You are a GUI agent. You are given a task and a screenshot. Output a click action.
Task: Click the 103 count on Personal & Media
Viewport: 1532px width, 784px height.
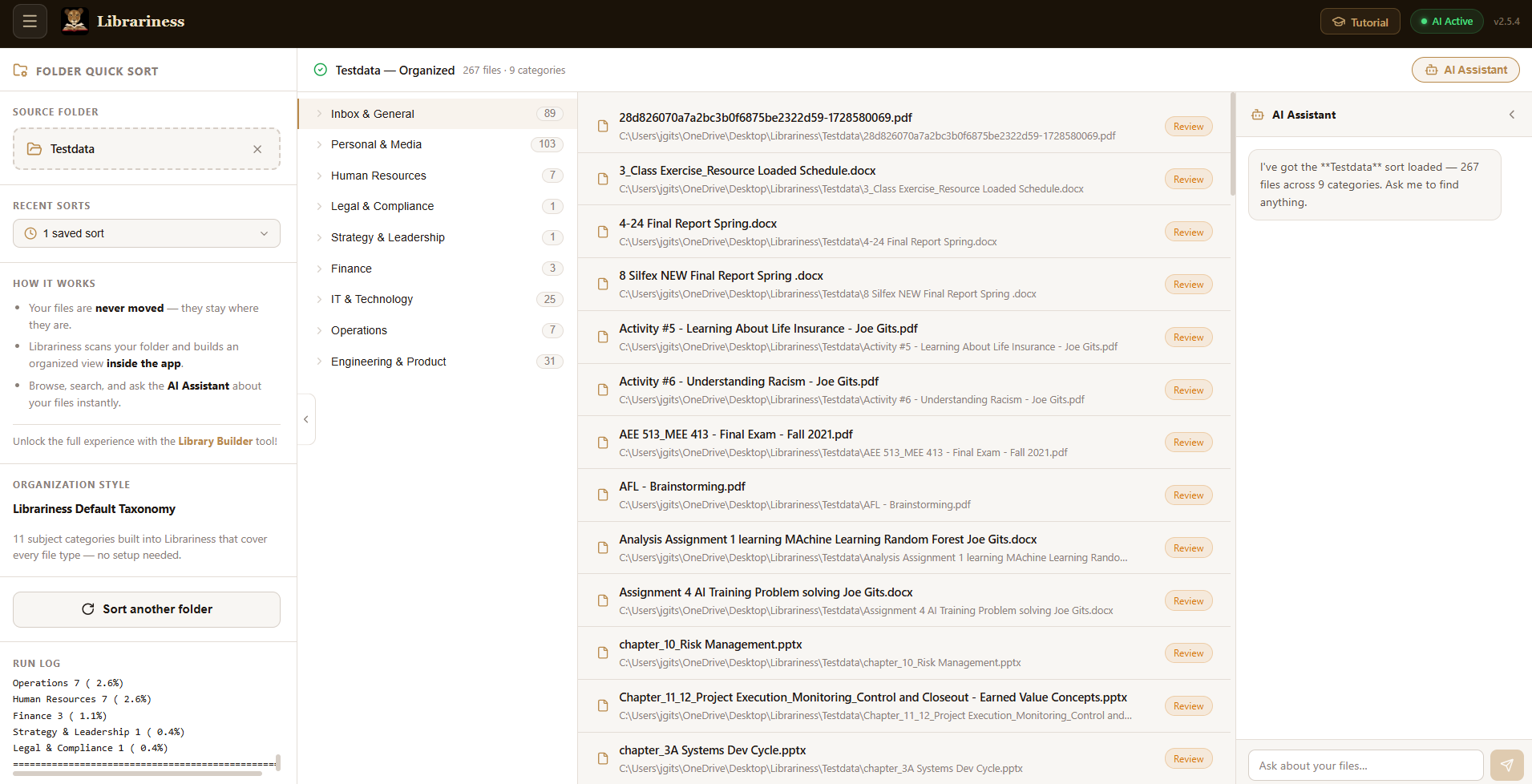[547, 144]
